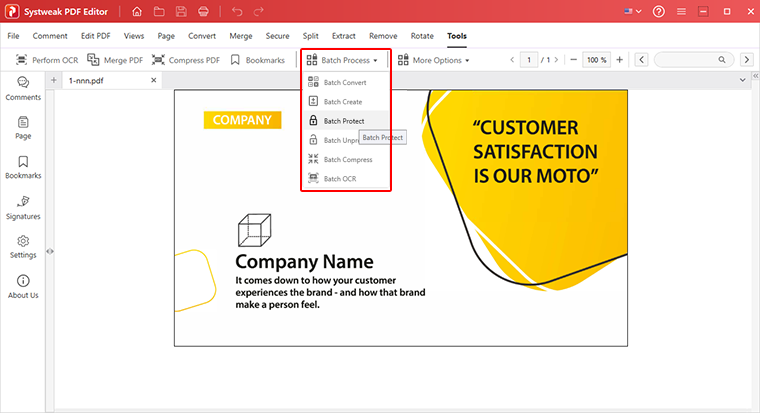This screenshot has width=760, height=413.
Task: Click the search text field
Action: [x=686, y=60]
